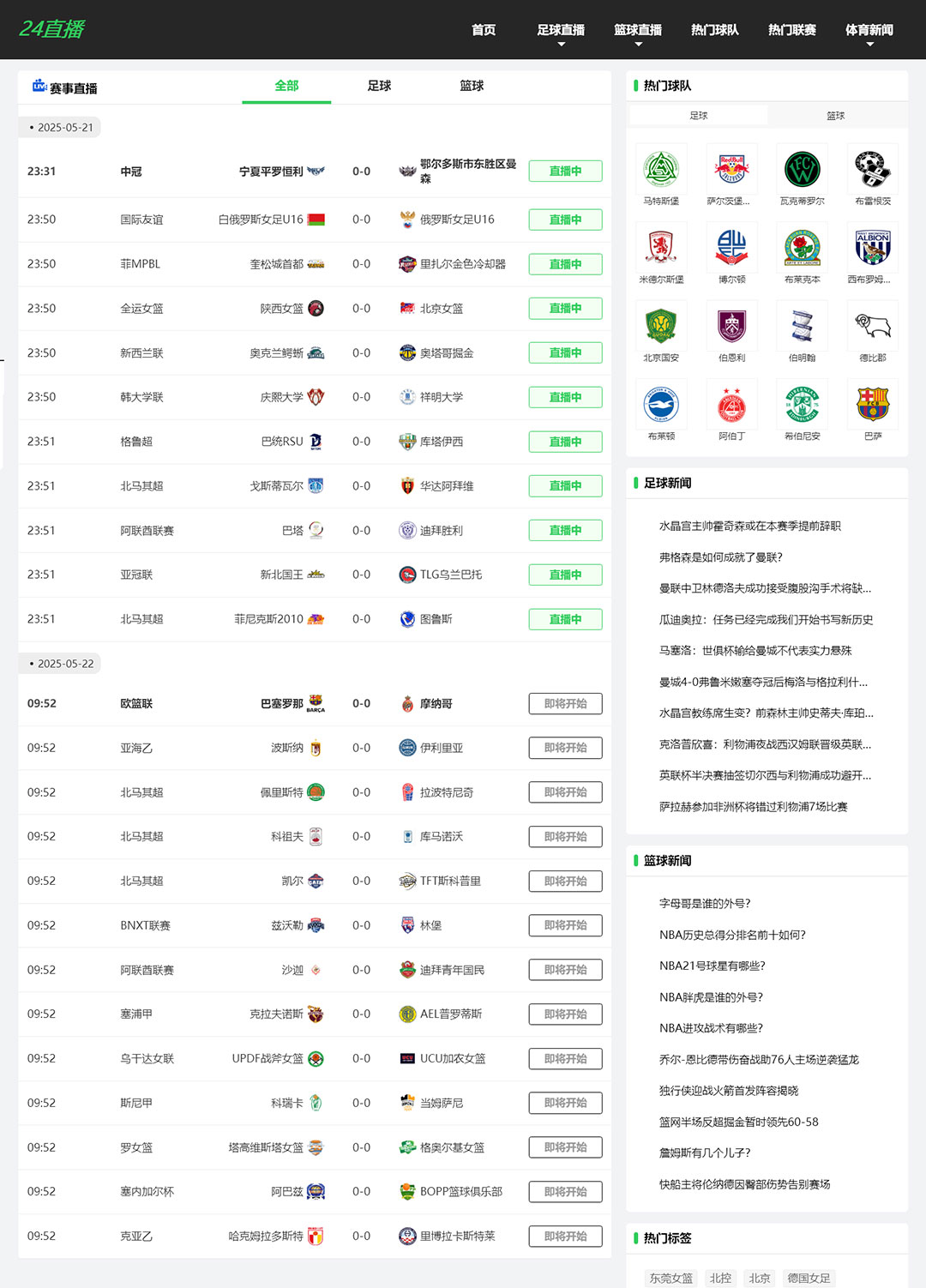Click the 24直播 site logo
The image size is (926, 1288).
click(x=51, y=29)
